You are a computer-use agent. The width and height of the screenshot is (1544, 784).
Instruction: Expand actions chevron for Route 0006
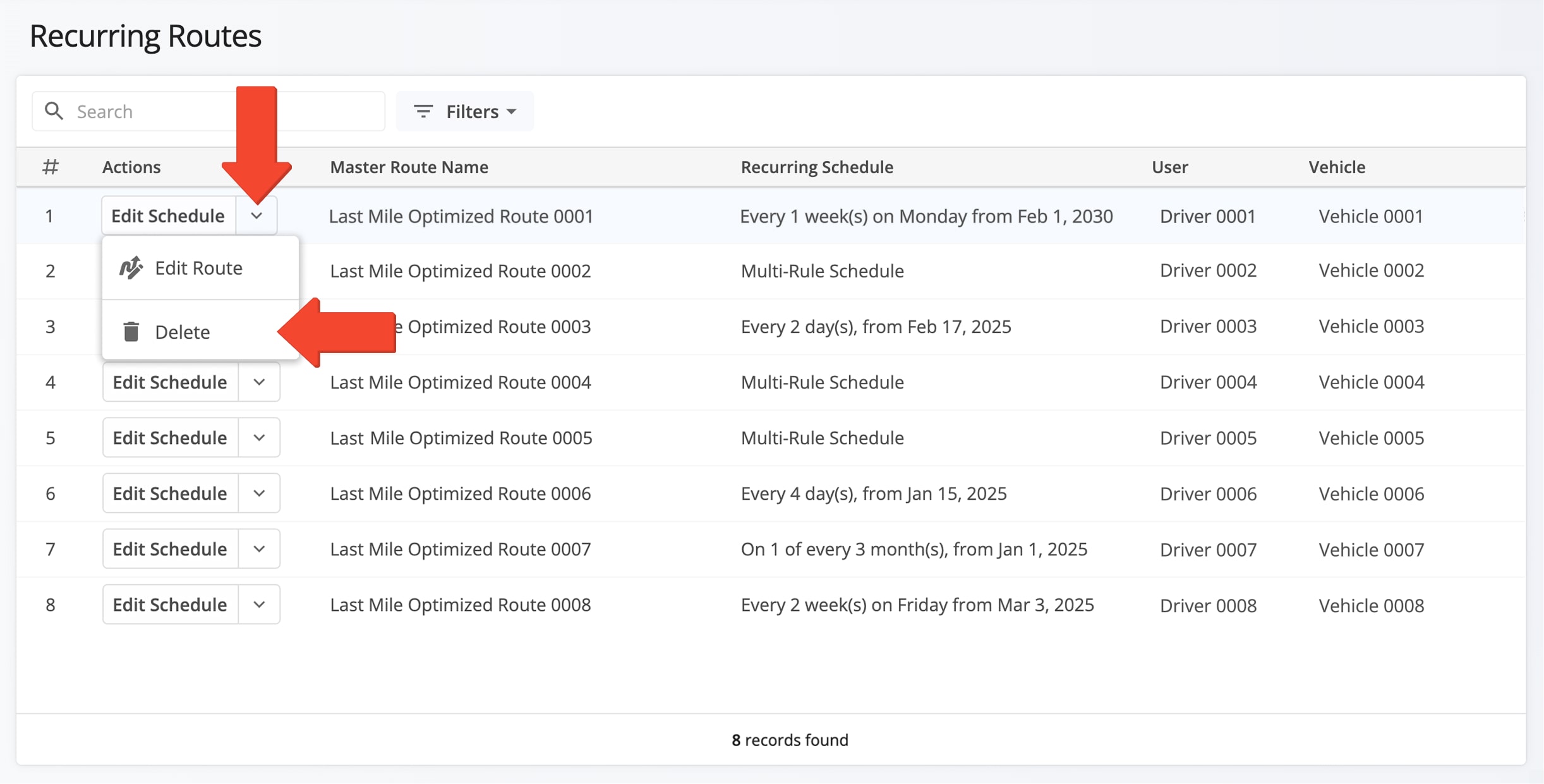tap(259, 493)
